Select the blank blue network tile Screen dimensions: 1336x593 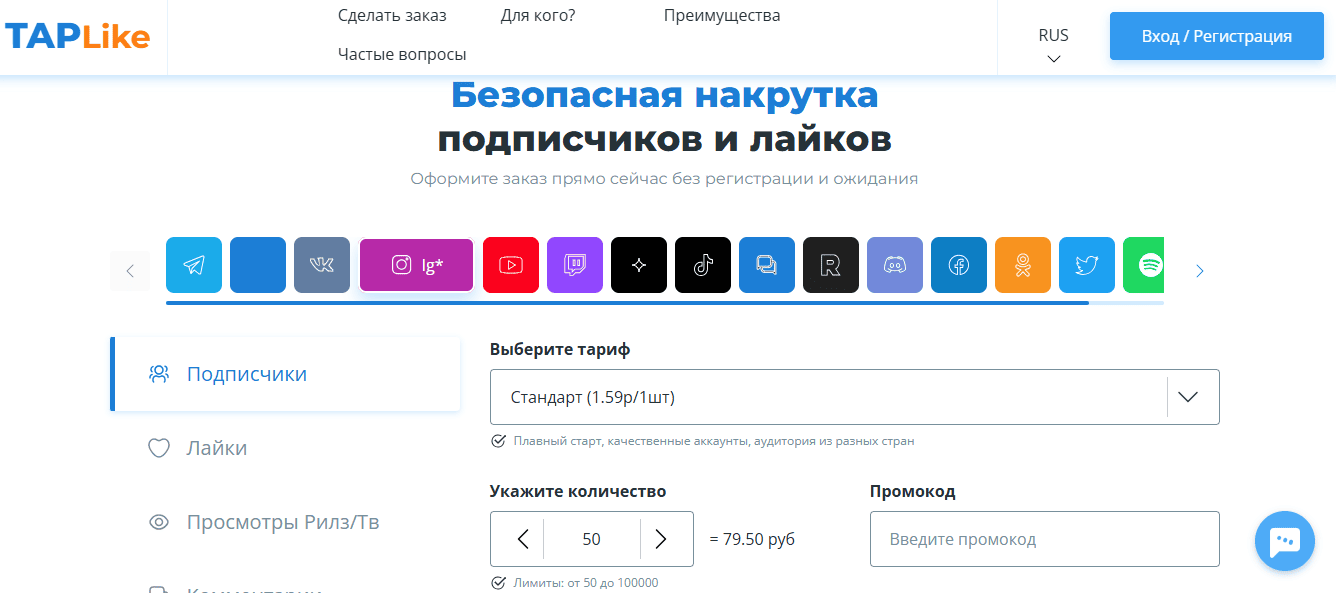258,265
